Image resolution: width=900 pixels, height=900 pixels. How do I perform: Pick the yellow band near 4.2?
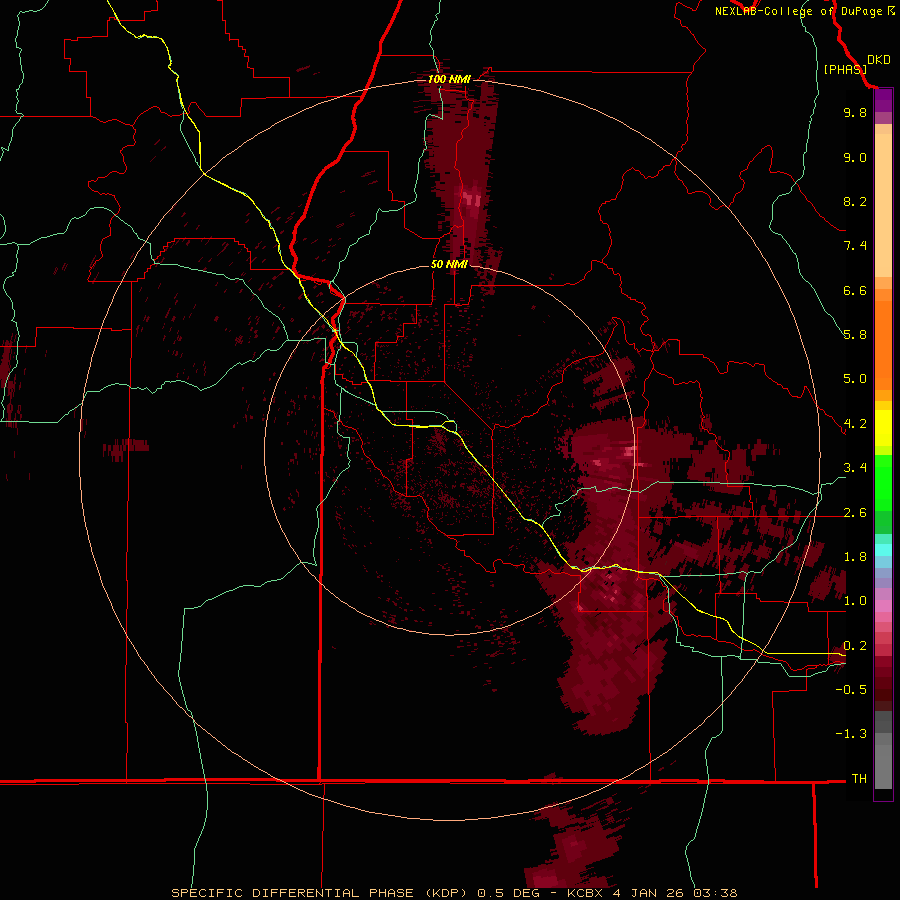coord(883,428)
